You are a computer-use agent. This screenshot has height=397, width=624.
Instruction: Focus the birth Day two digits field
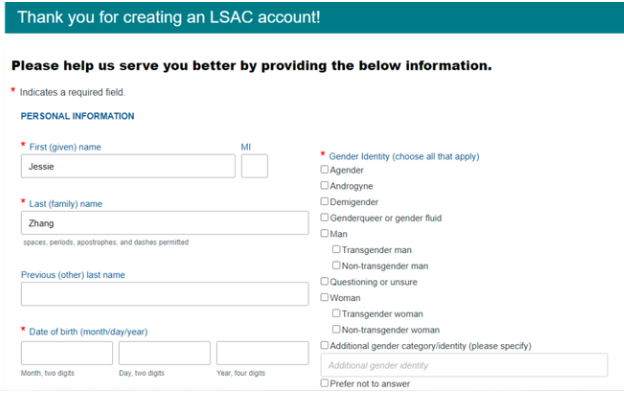coord(164,353)
